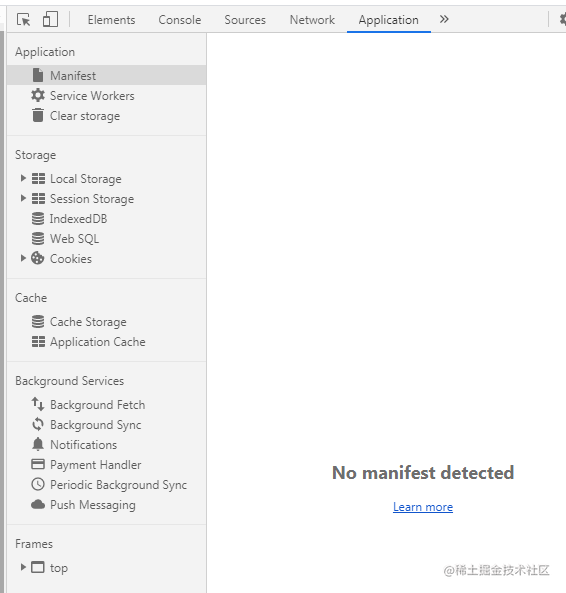566x593 pixels.
Task: Open the Network tab
Action: (312, 20)
